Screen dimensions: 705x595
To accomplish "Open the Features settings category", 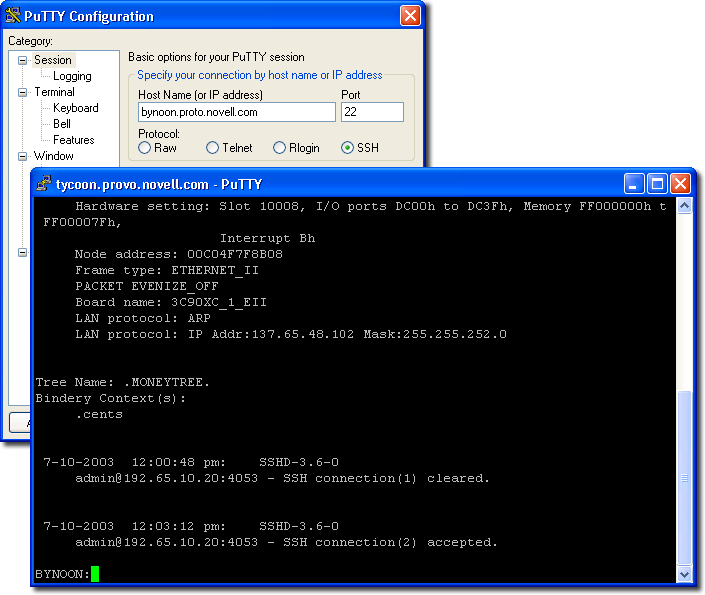I will [74, 140].
